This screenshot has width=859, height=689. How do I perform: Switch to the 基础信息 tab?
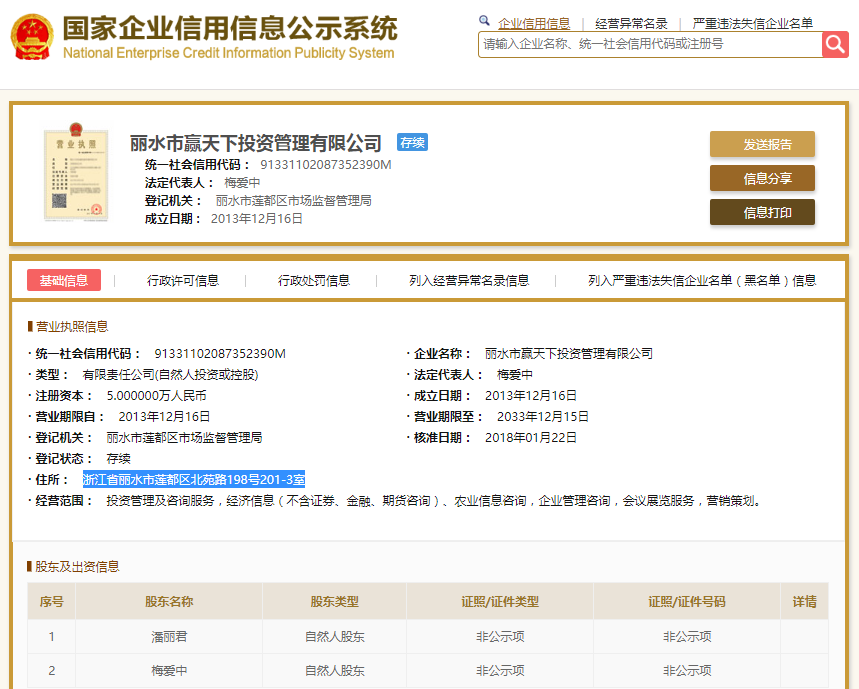pyautogui.click(x=64, y=280)
